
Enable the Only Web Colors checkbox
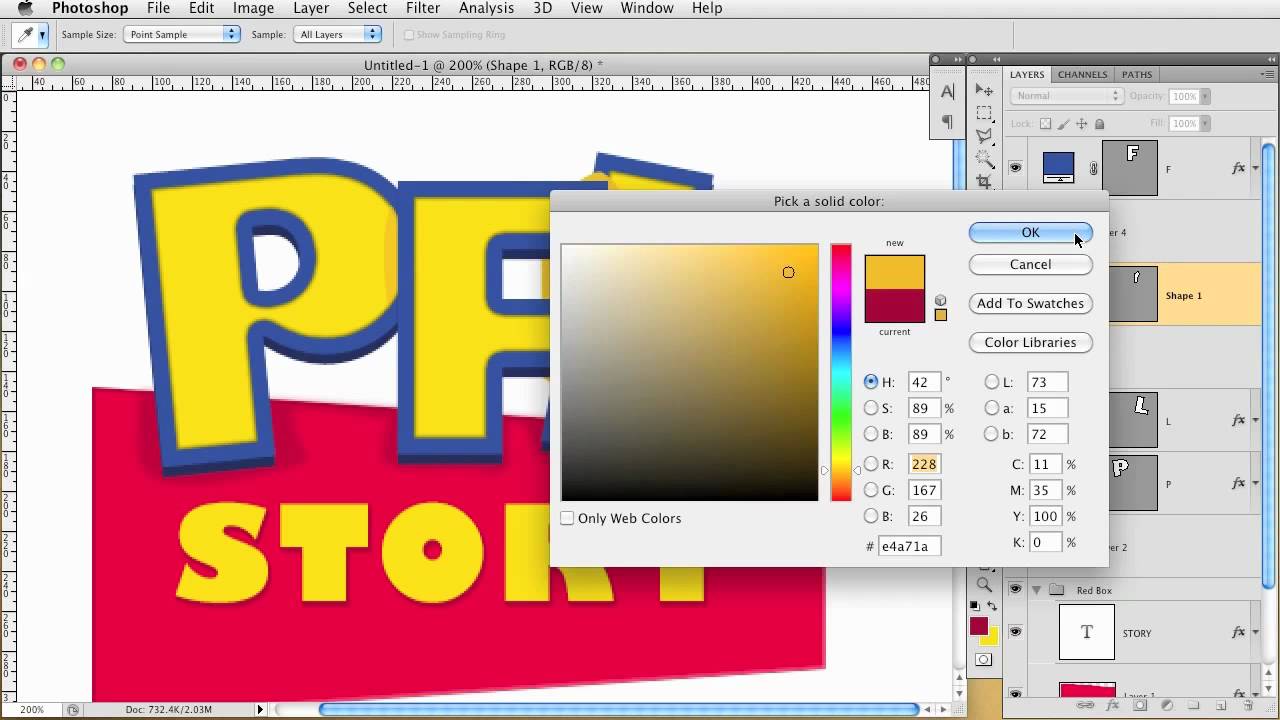click(567, 518)
